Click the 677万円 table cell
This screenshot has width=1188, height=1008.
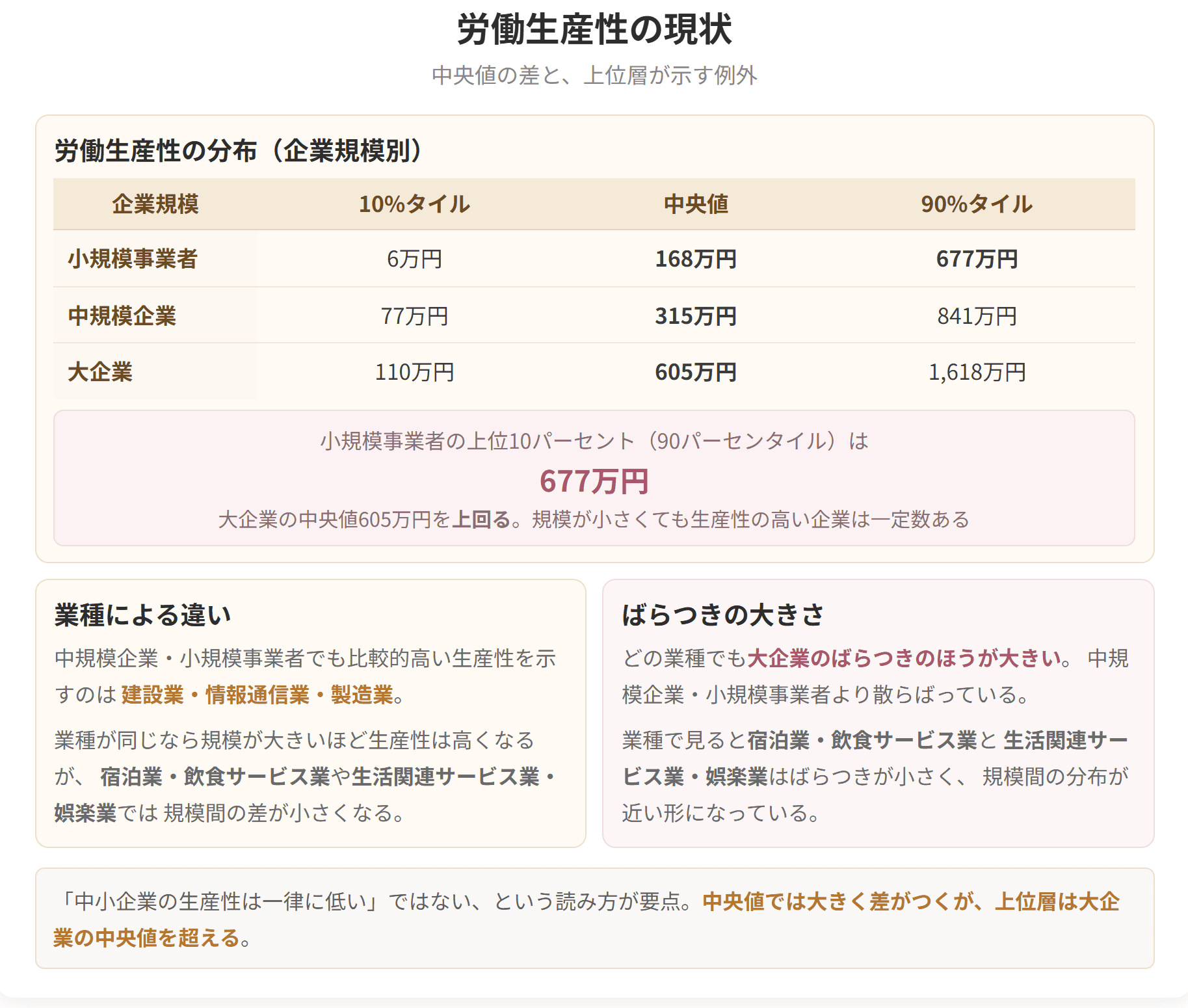coord(977,259)
